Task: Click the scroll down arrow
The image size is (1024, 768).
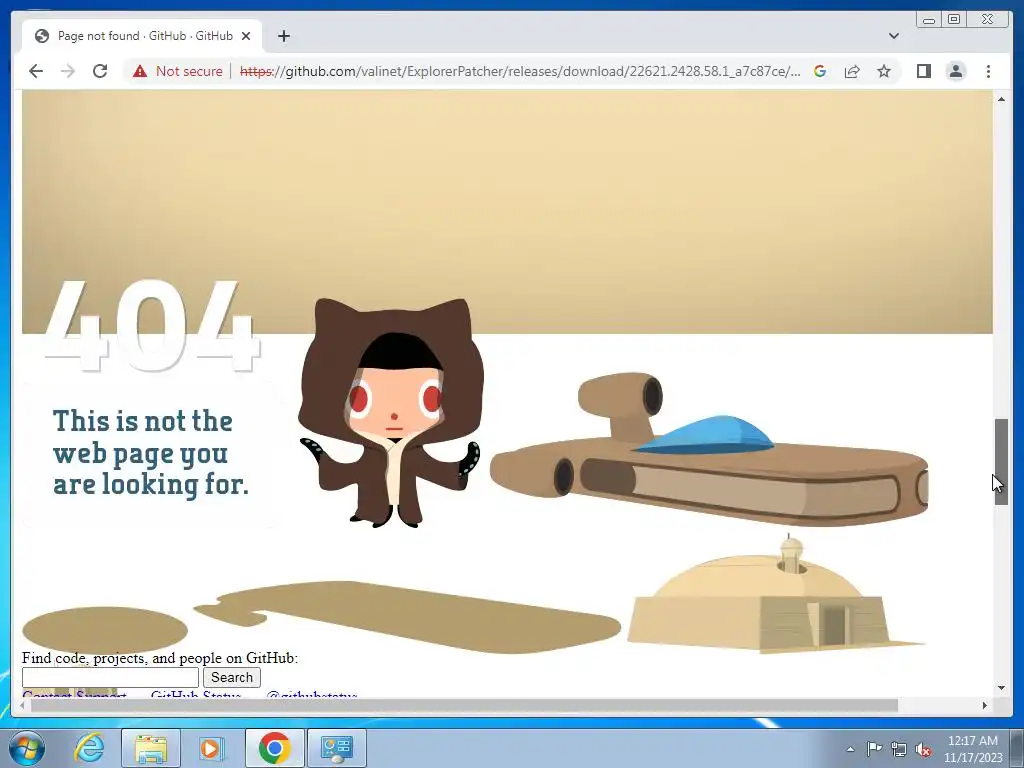Action: tap(1001, 688)
